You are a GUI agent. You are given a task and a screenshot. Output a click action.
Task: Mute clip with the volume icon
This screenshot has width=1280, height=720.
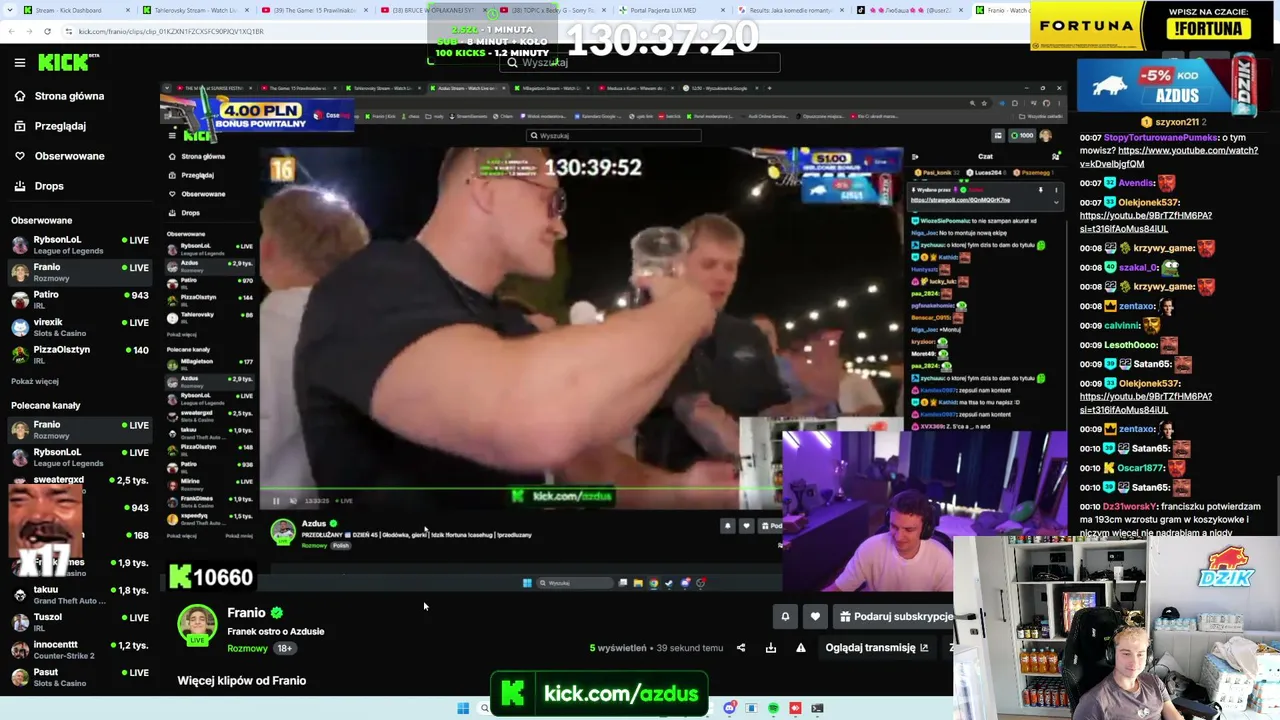[x=293, y=501]
